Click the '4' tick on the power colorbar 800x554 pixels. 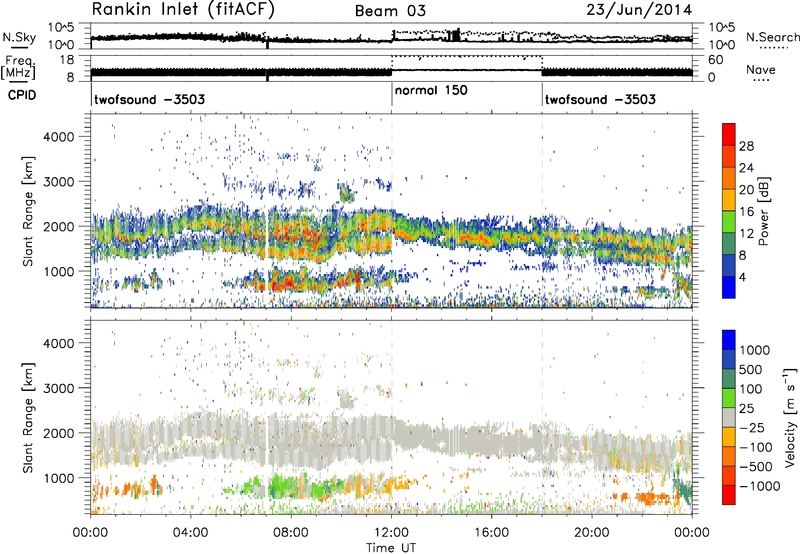coord(743,277)
